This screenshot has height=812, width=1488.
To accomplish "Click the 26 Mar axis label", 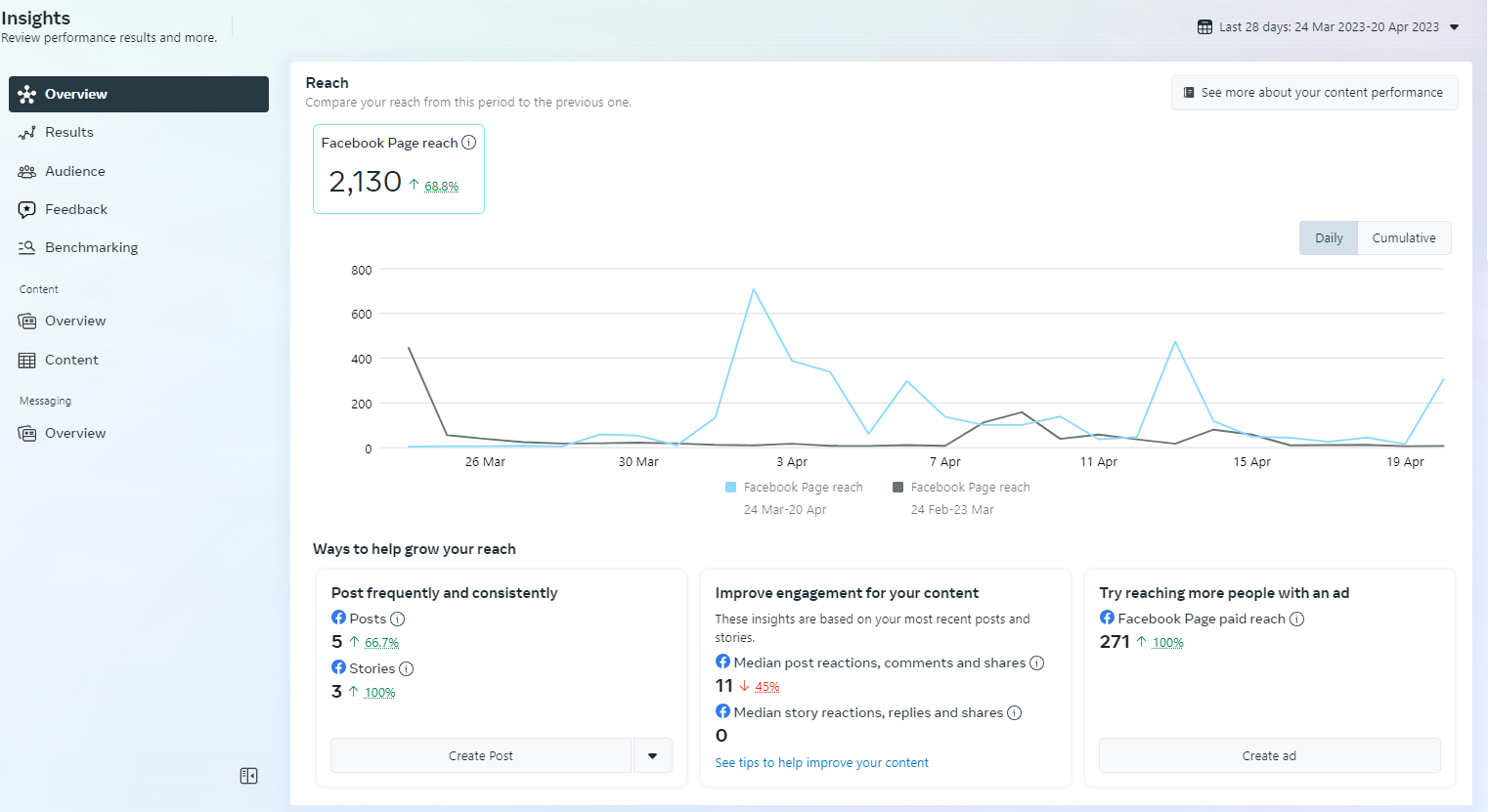I will coord(485,462).
